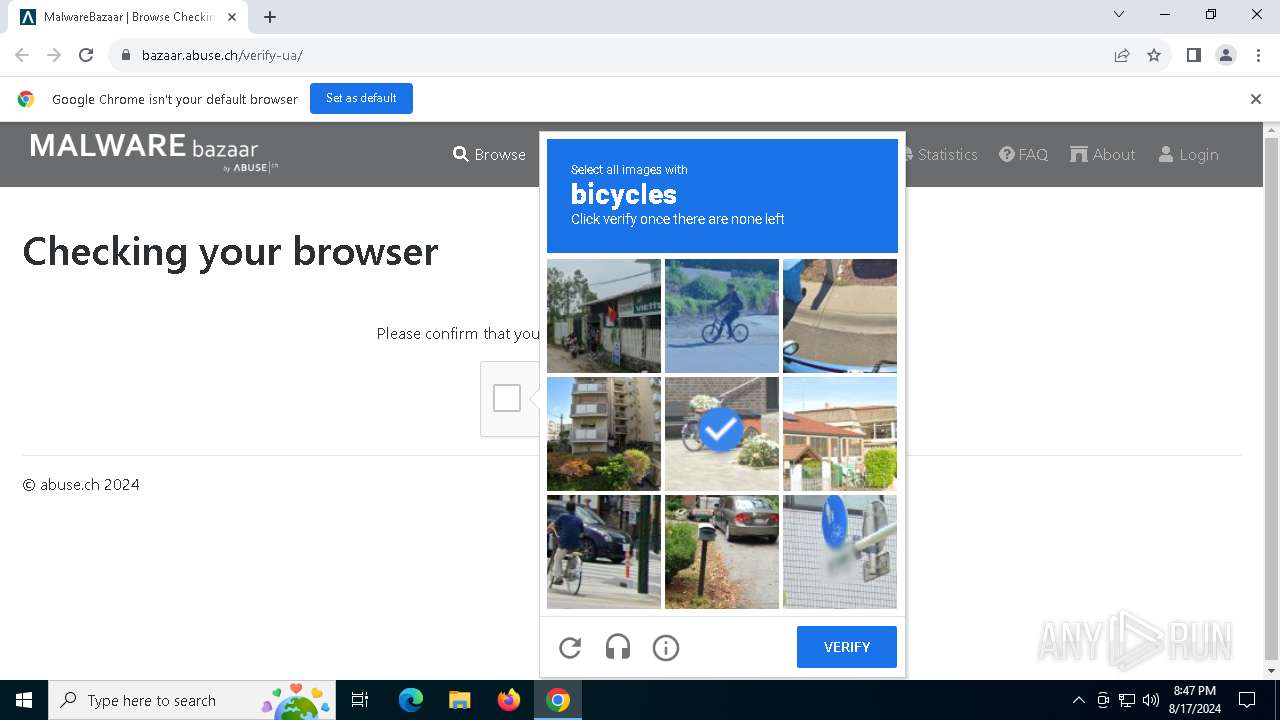Open File Explorer from taskbar
1280x720 pixels.
(459, 700)
